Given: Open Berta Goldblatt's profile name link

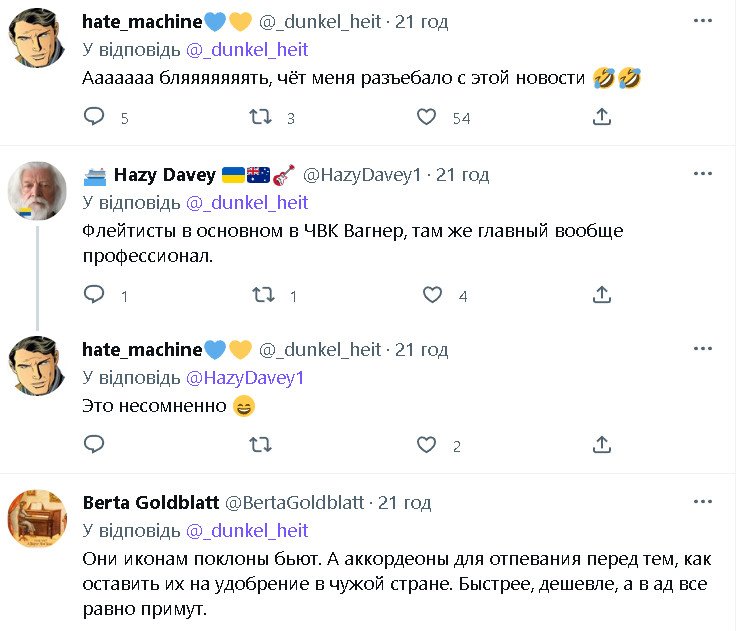Looking at the screenshot, I should (150, 502).
